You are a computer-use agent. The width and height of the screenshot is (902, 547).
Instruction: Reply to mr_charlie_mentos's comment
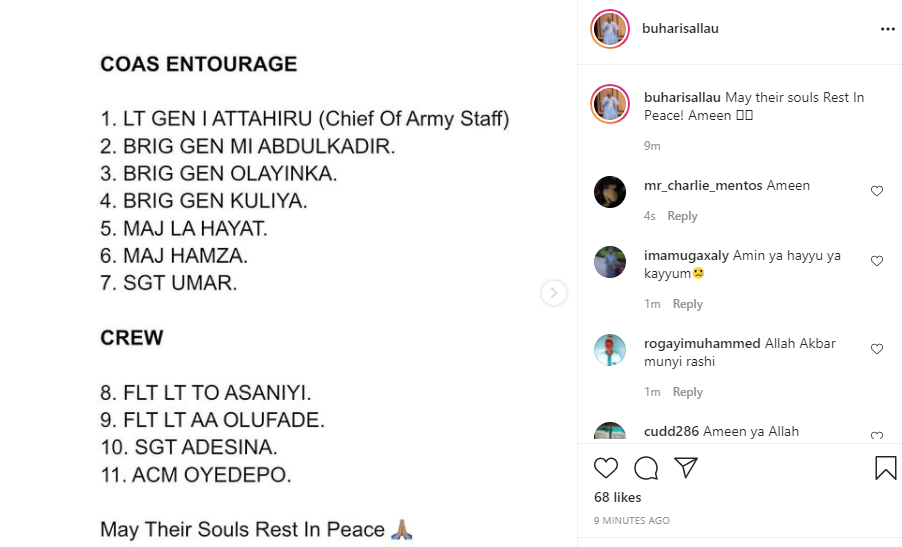click(682, 216)
